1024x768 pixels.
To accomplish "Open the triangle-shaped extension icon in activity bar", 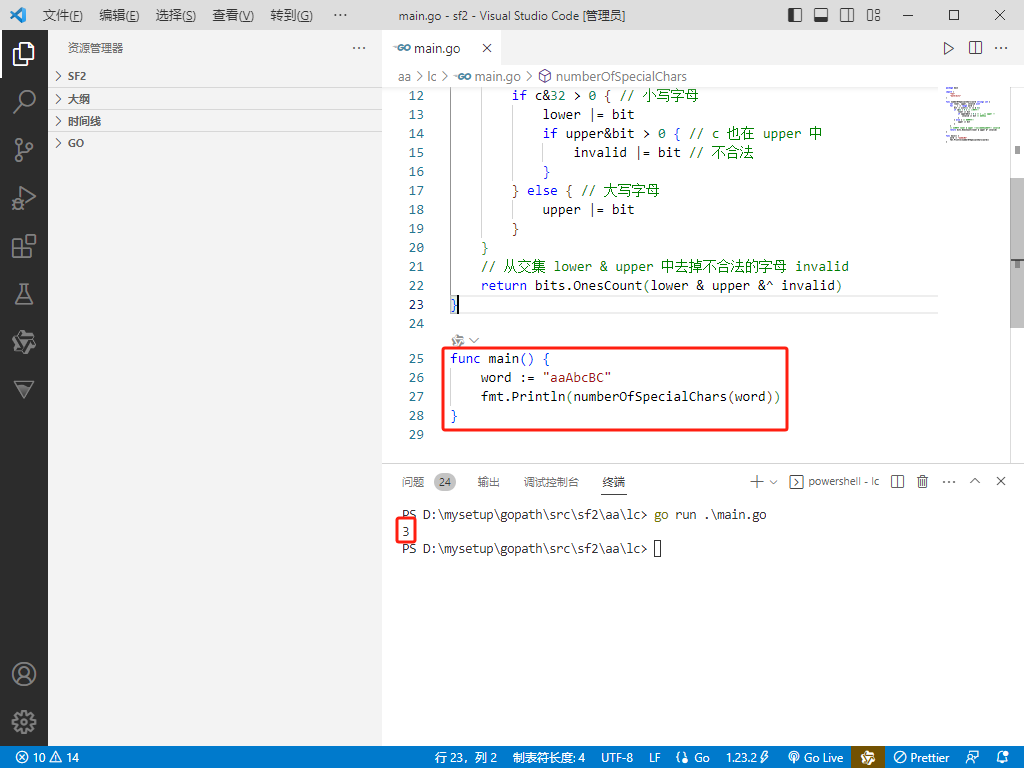I will click(x=24, y=390).
